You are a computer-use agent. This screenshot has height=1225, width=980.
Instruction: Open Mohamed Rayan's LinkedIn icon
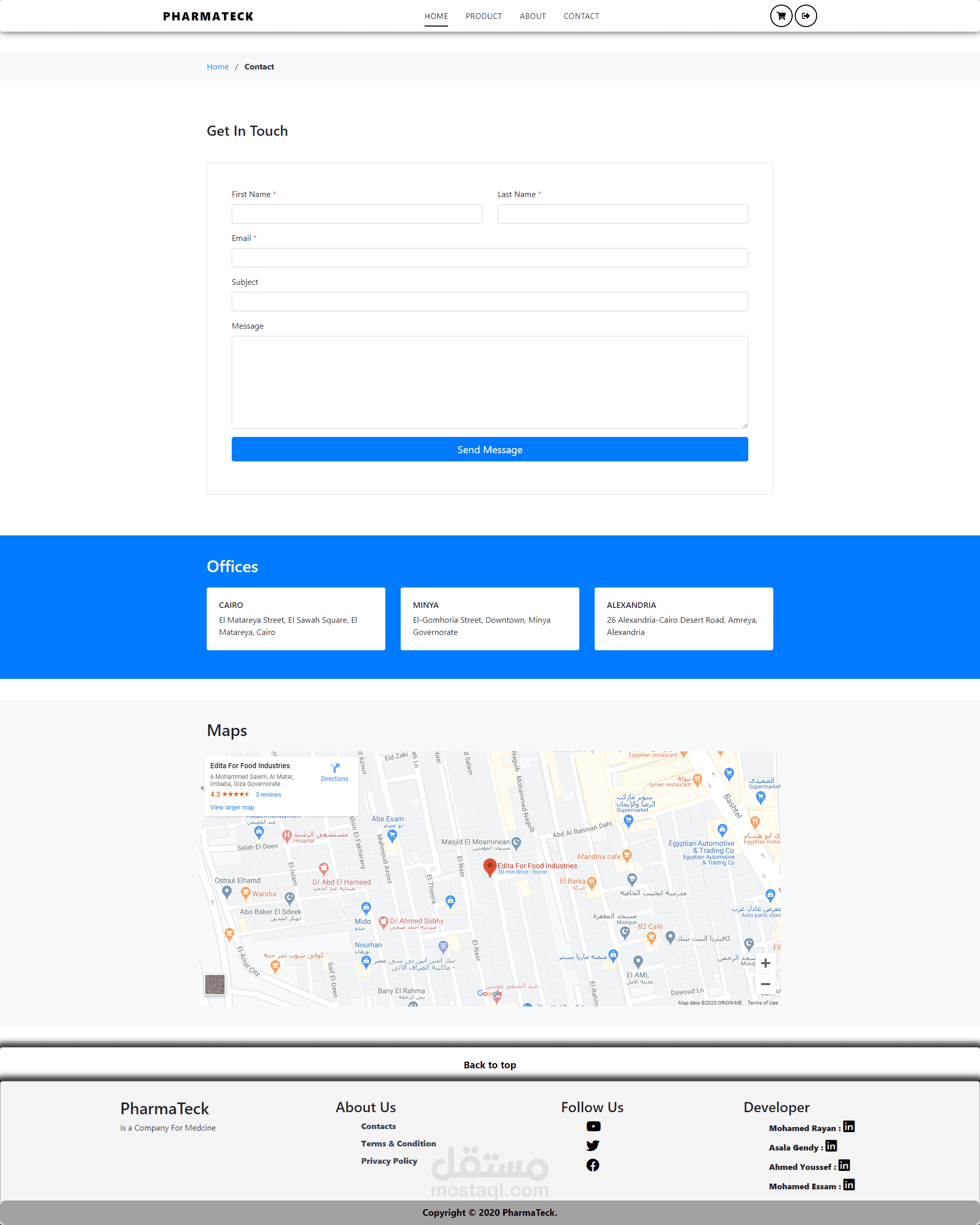point(849,1126)
